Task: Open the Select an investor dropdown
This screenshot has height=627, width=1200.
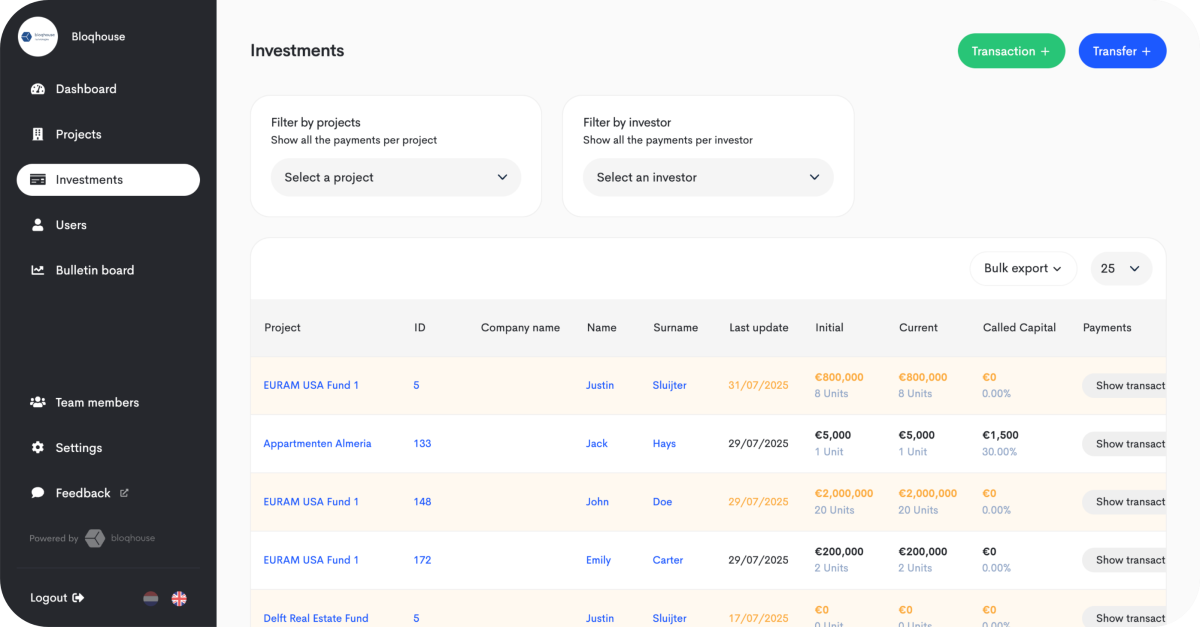Action: 708,177
